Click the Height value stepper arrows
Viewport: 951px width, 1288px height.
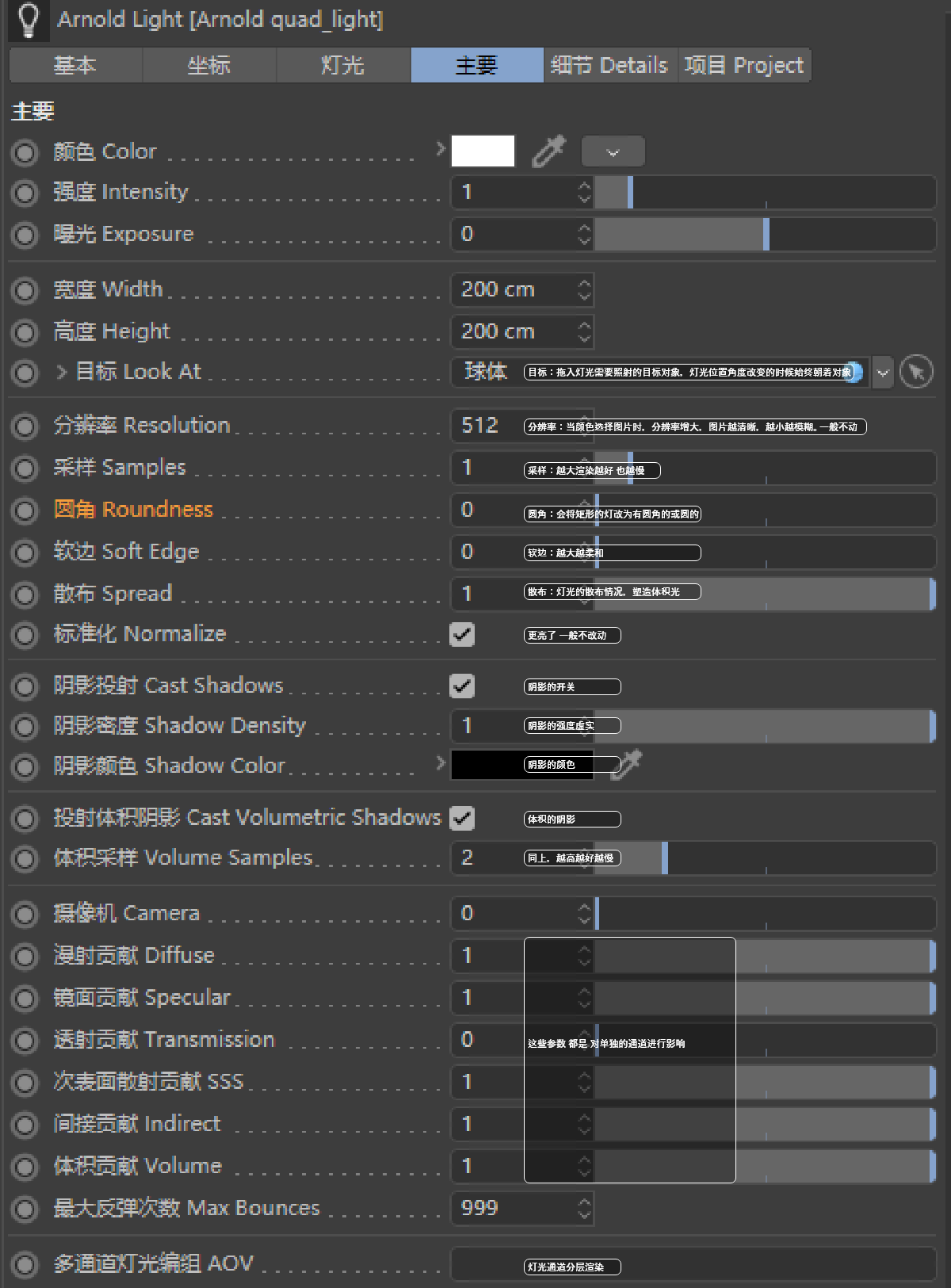[x=585, y=331]
